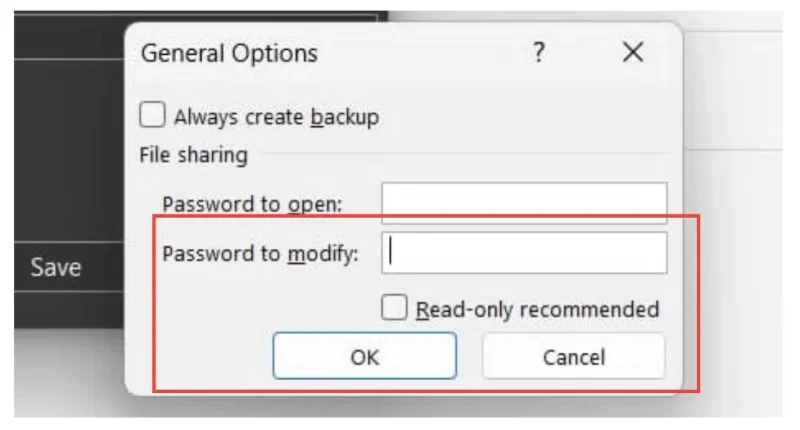Click the "Always create backup" label text

pos(276,117)
